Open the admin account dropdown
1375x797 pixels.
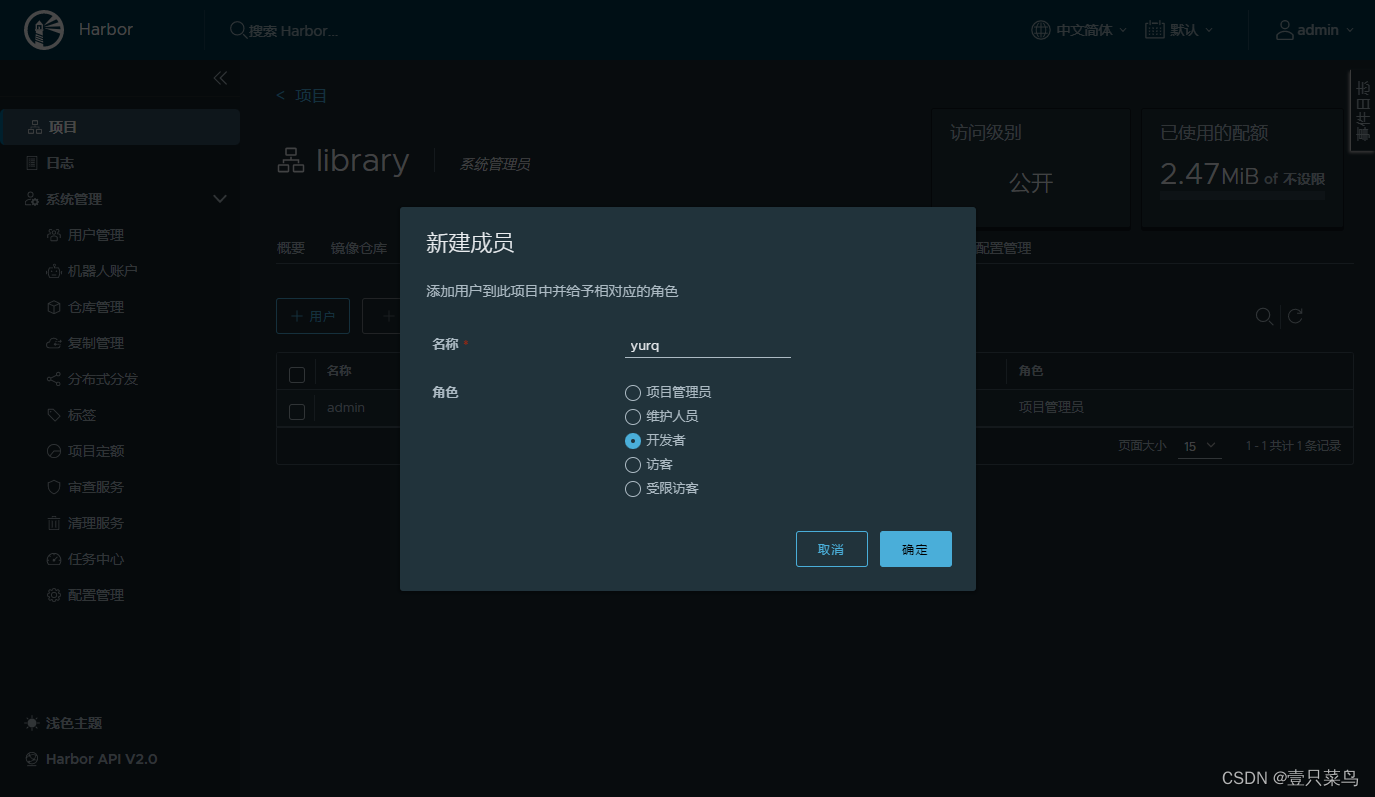coord(1315,30)
